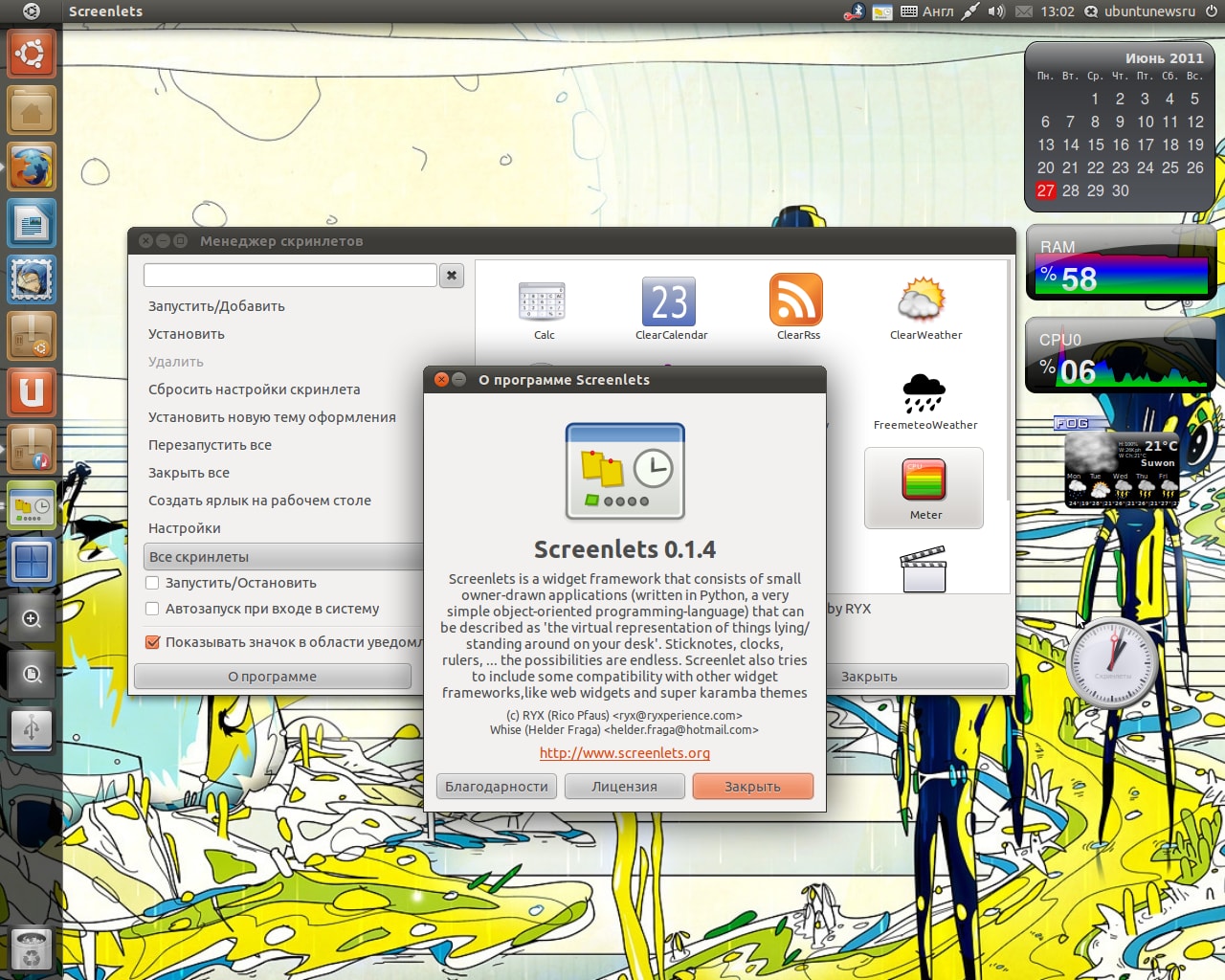
Task: Open the http://www.screenlets.org link
Action: click(x=625, y=753)
